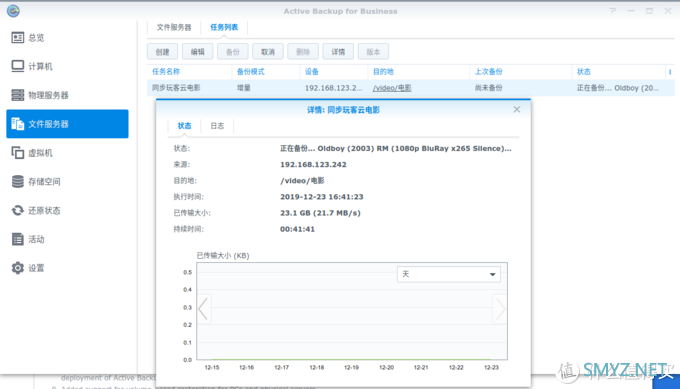Open the 活动 activity icon
Image resolution: width=680 pixels, height=389 pixels.
pos(17,239)
